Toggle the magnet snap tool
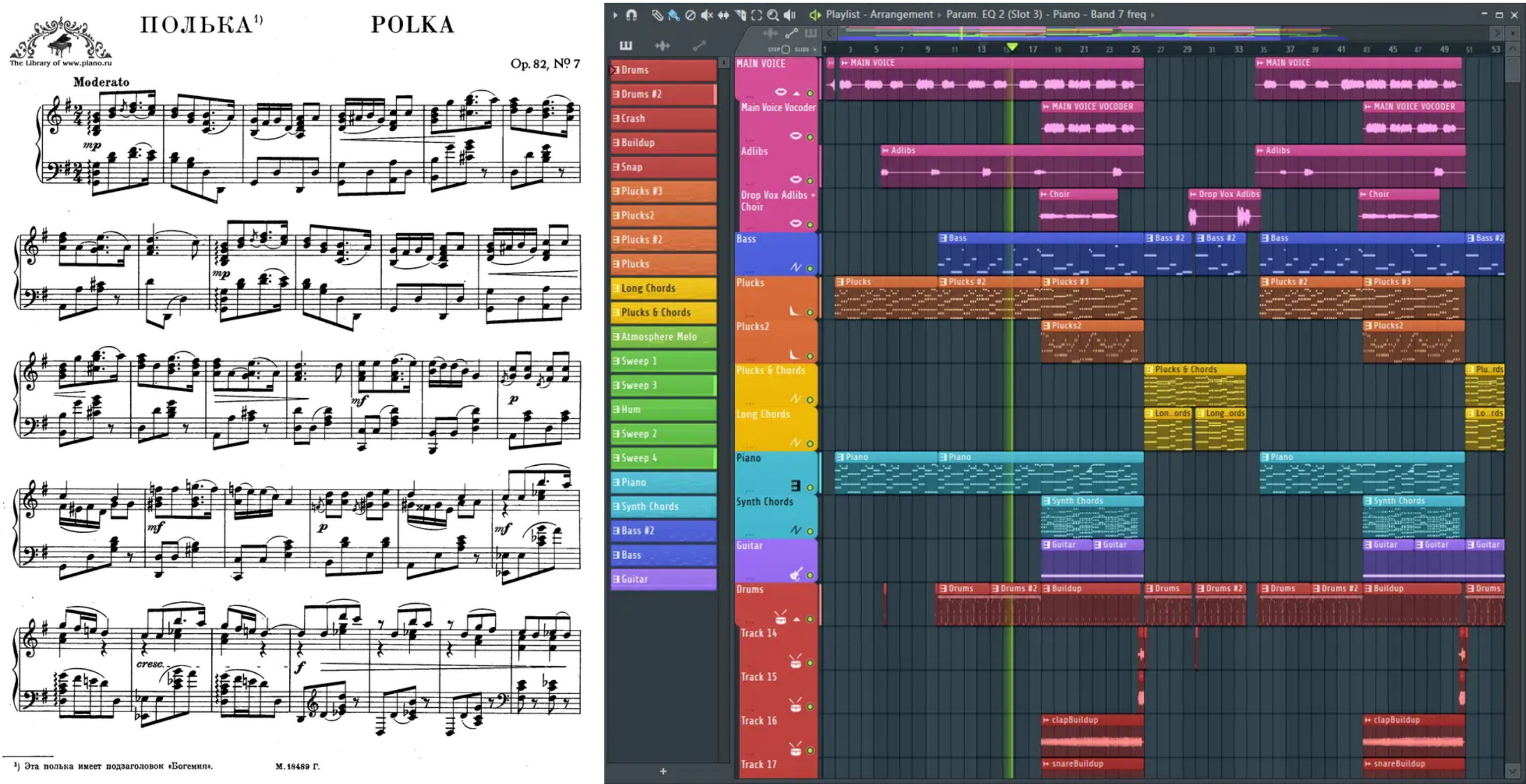The image size is (1526, 784). coord(631,15)
